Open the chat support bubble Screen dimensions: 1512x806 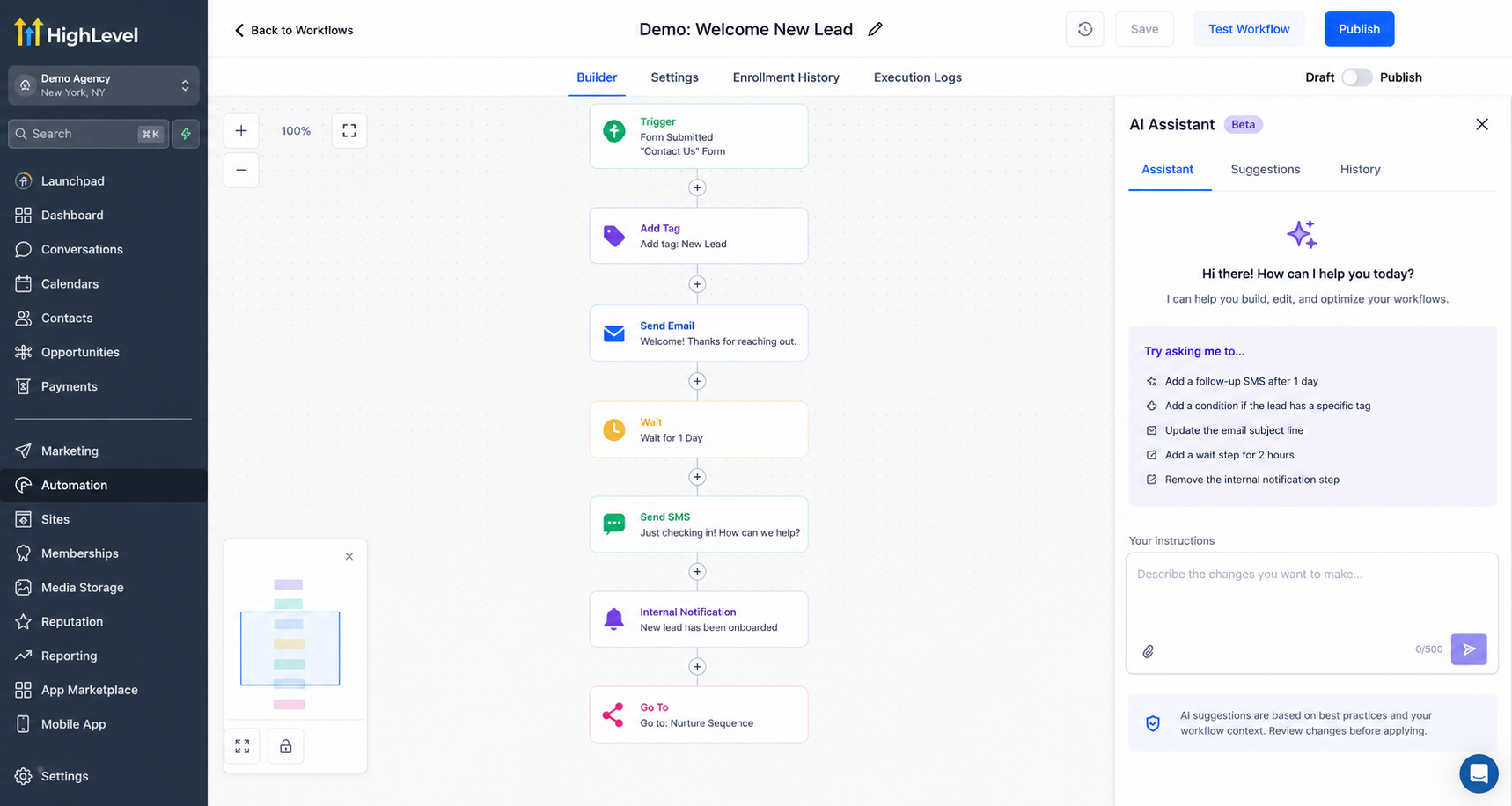[x=1479, y=773]
